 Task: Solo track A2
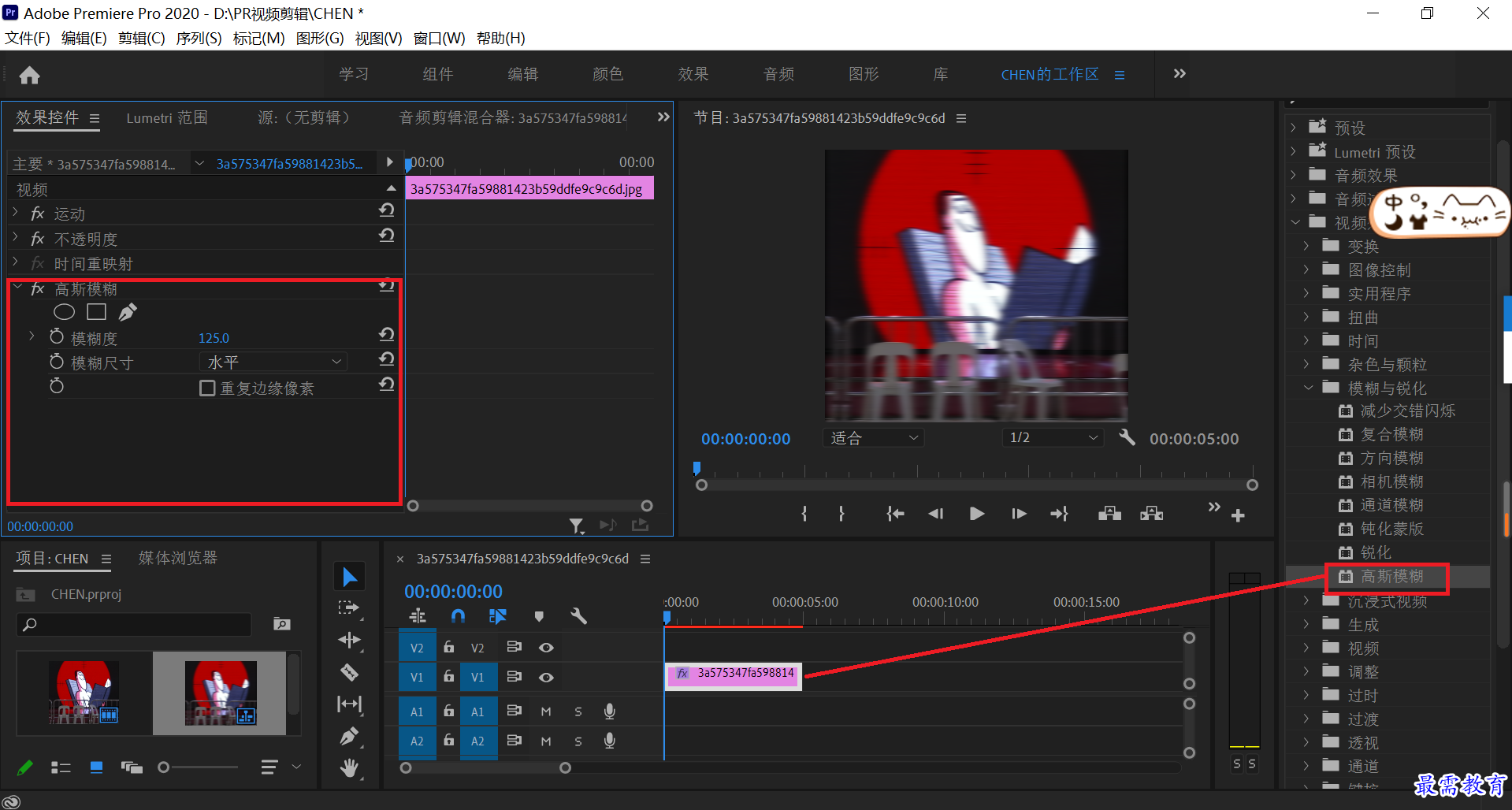578,741
